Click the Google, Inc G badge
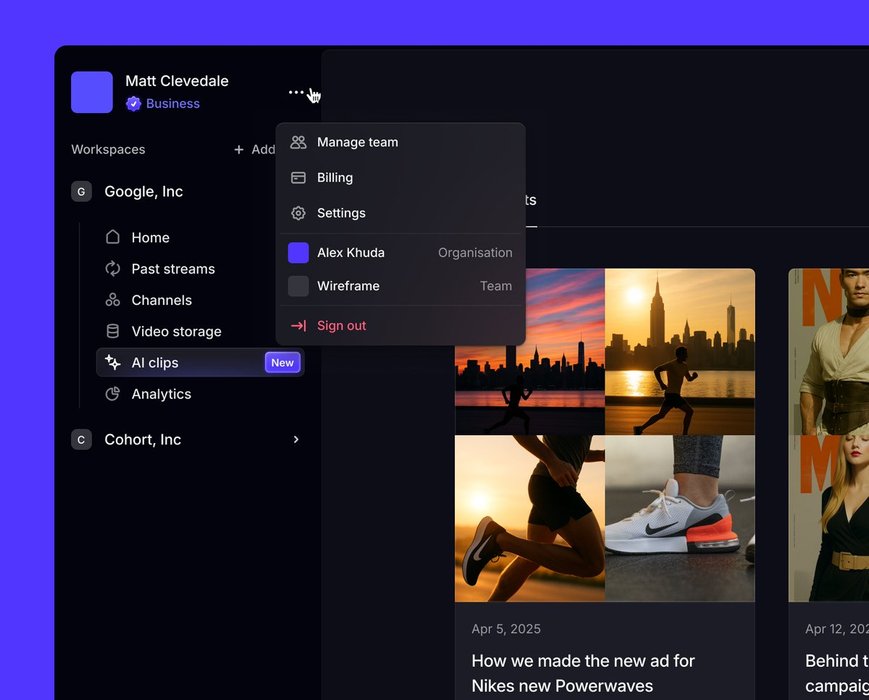This screenshot has width=869, height=700. (81, 191)
